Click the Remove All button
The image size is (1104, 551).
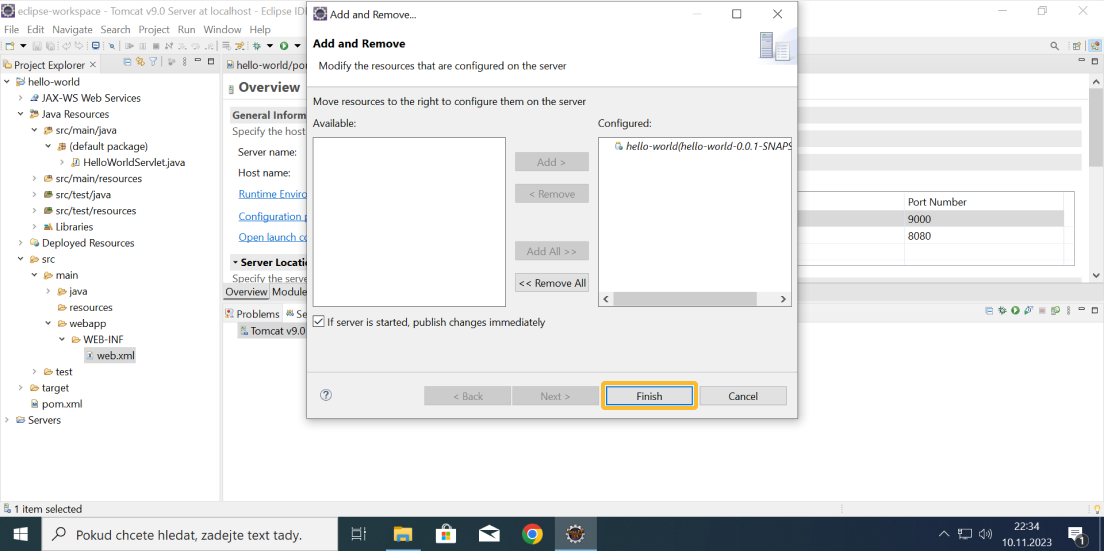pyautogui.click(x=552, y=283)
